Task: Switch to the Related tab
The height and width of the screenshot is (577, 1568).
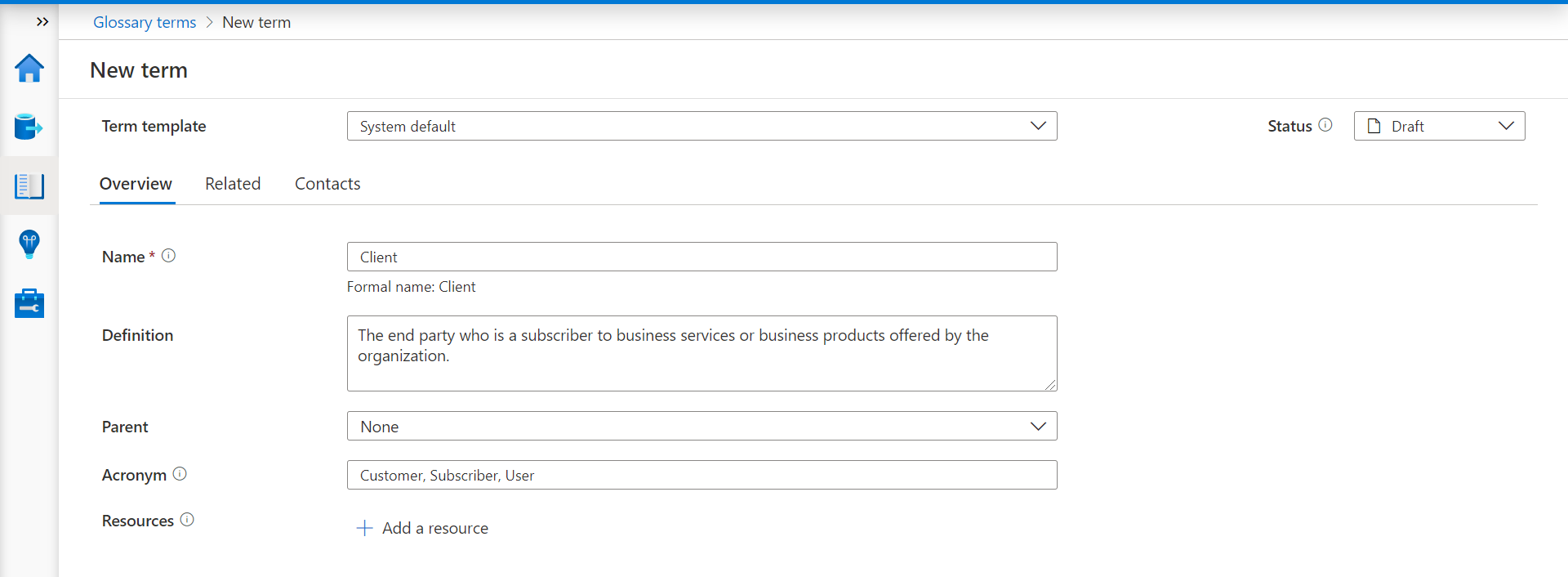Action: coord(233,184)
